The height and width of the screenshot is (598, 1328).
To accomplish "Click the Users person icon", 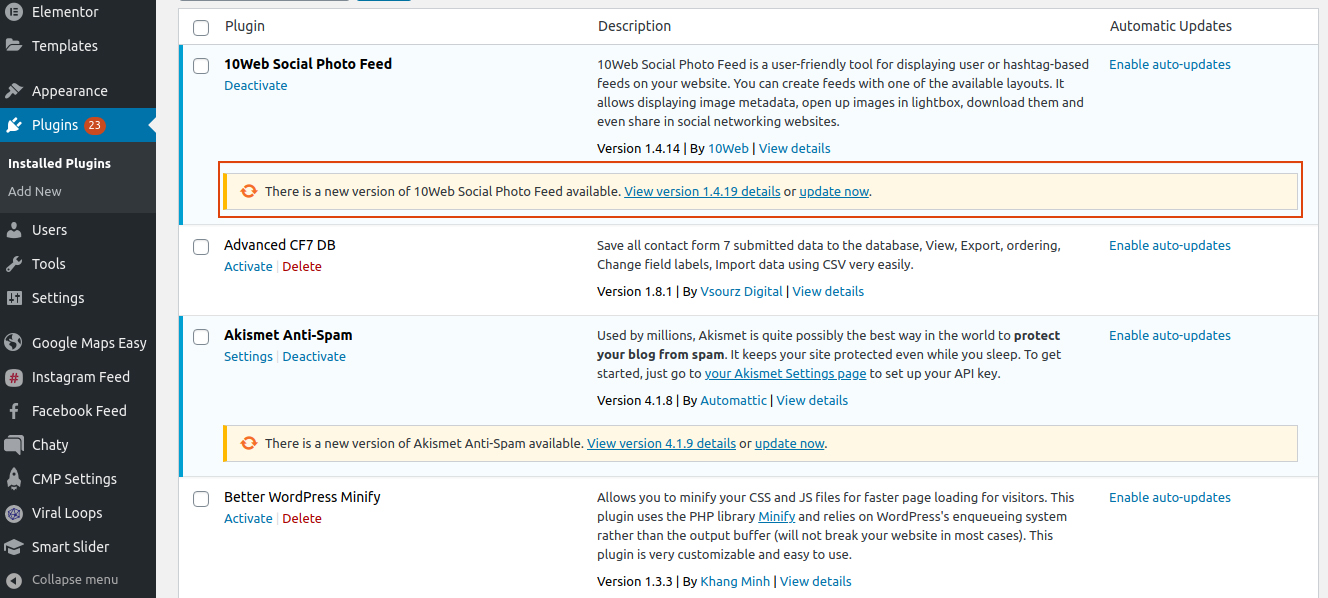I will point(14,230).
